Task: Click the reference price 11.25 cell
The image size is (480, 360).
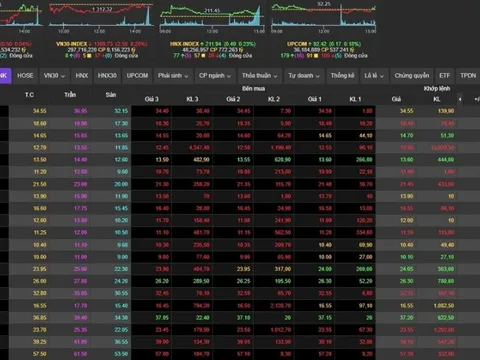Action: pyautogui.click(x=40, y=233)
